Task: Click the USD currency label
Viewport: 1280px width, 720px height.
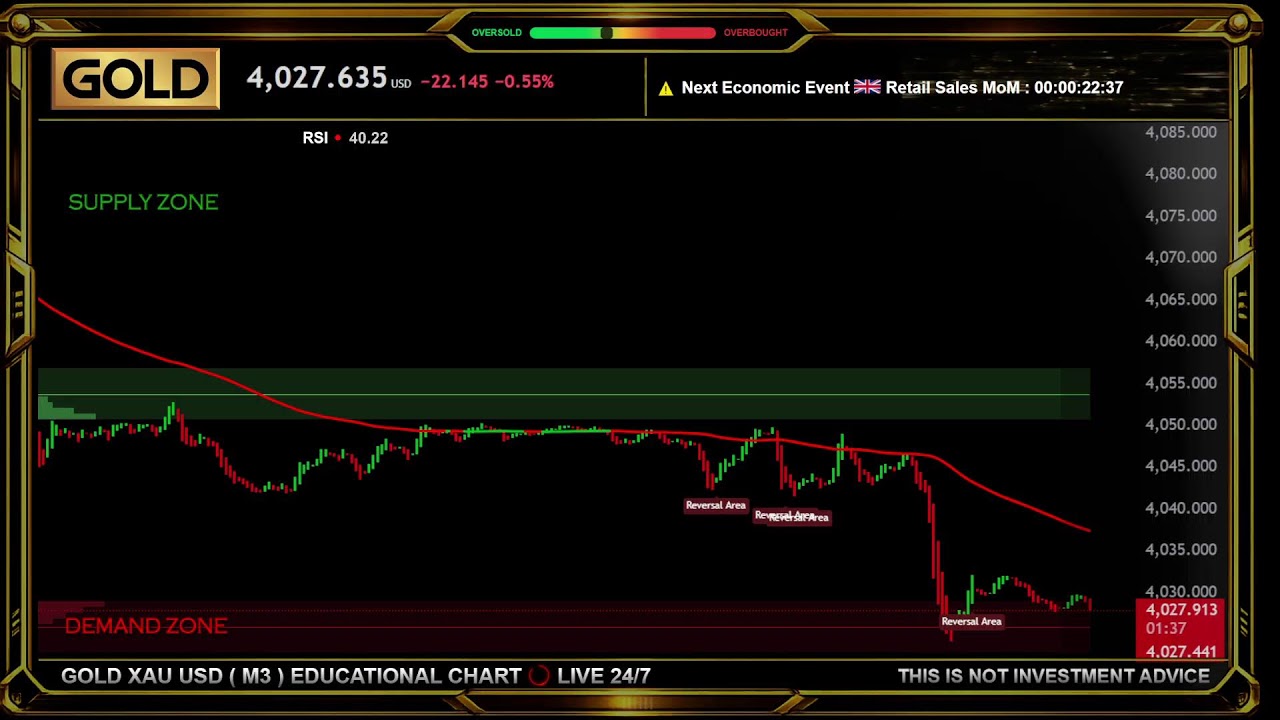Action: click(401, 84)
